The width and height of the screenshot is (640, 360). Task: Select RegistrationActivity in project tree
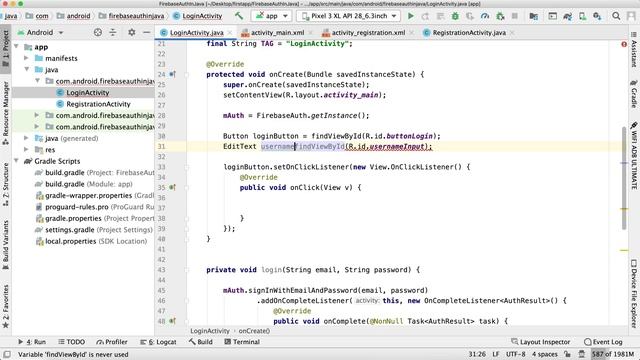pos(98,104)
